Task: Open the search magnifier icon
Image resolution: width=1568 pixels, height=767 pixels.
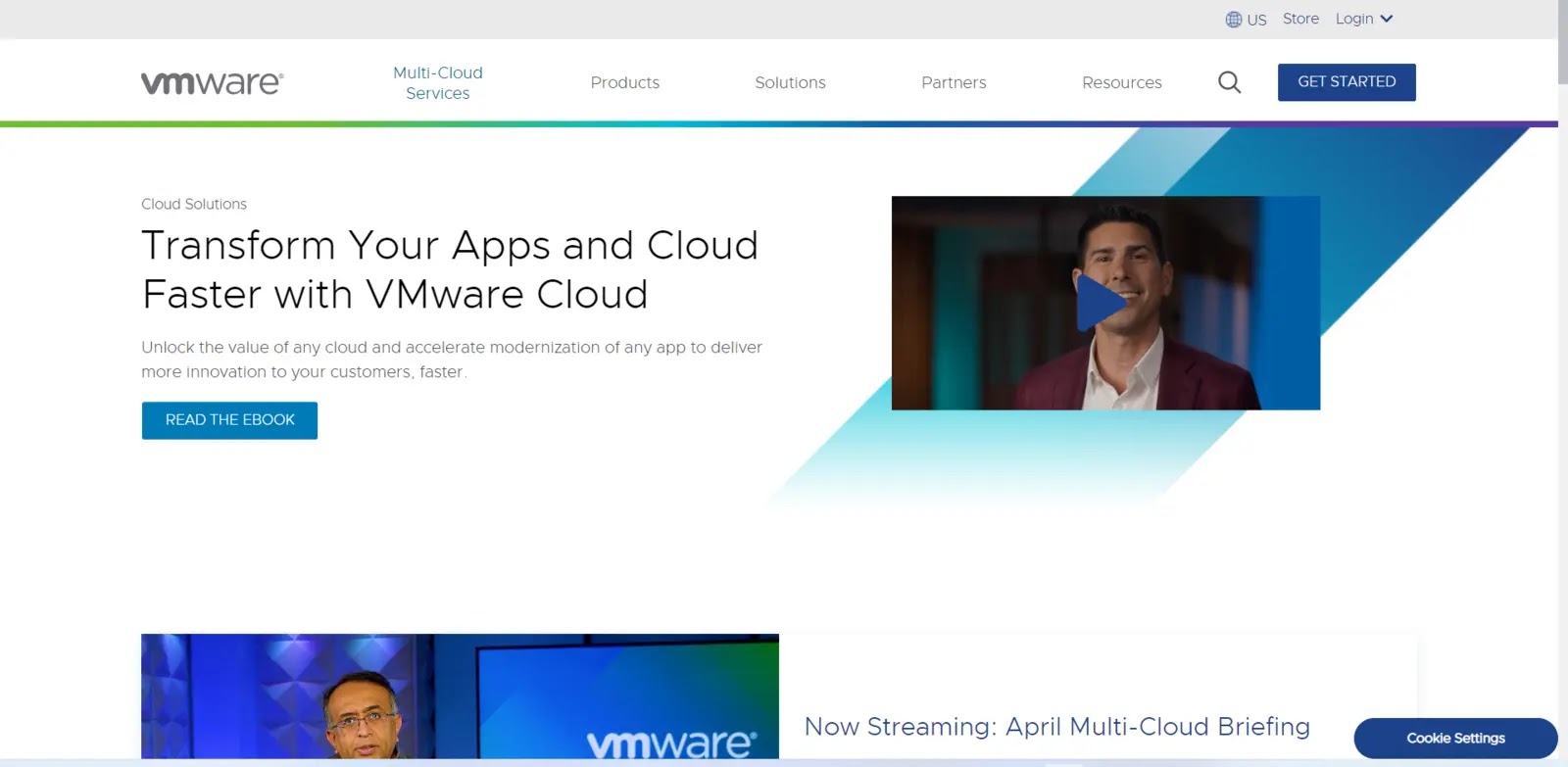Action: tap(1229, 82)
